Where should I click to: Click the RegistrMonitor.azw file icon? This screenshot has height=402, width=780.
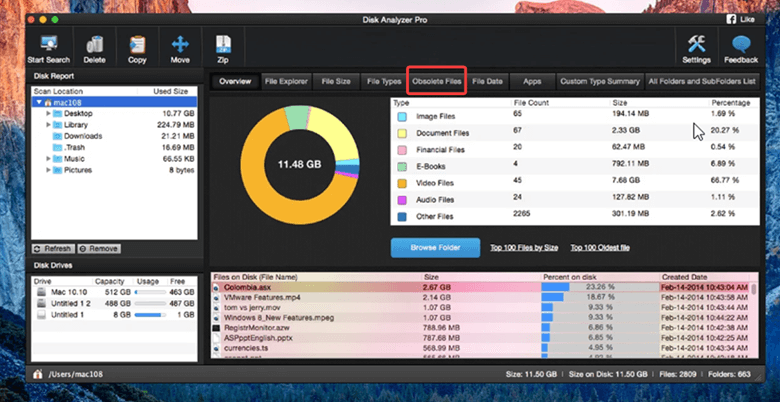216,328
